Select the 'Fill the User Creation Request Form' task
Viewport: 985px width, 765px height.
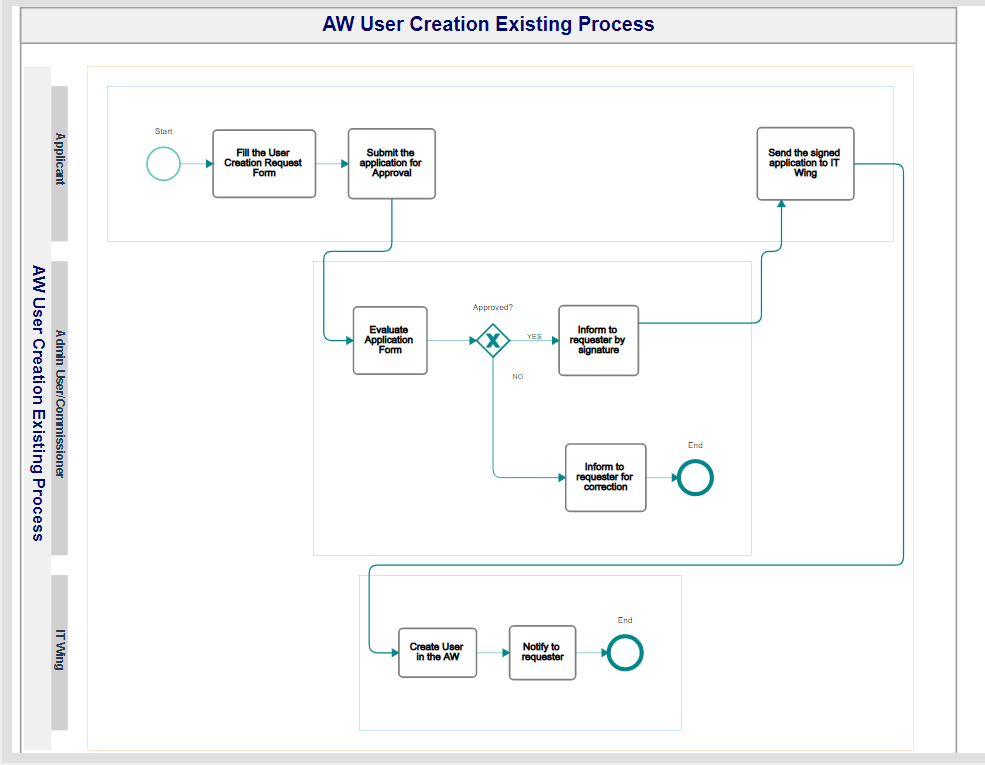264,164
